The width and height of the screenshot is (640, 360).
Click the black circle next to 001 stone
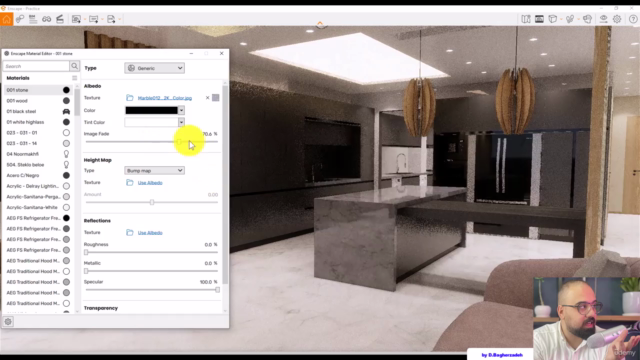click(x=66, y=90)
